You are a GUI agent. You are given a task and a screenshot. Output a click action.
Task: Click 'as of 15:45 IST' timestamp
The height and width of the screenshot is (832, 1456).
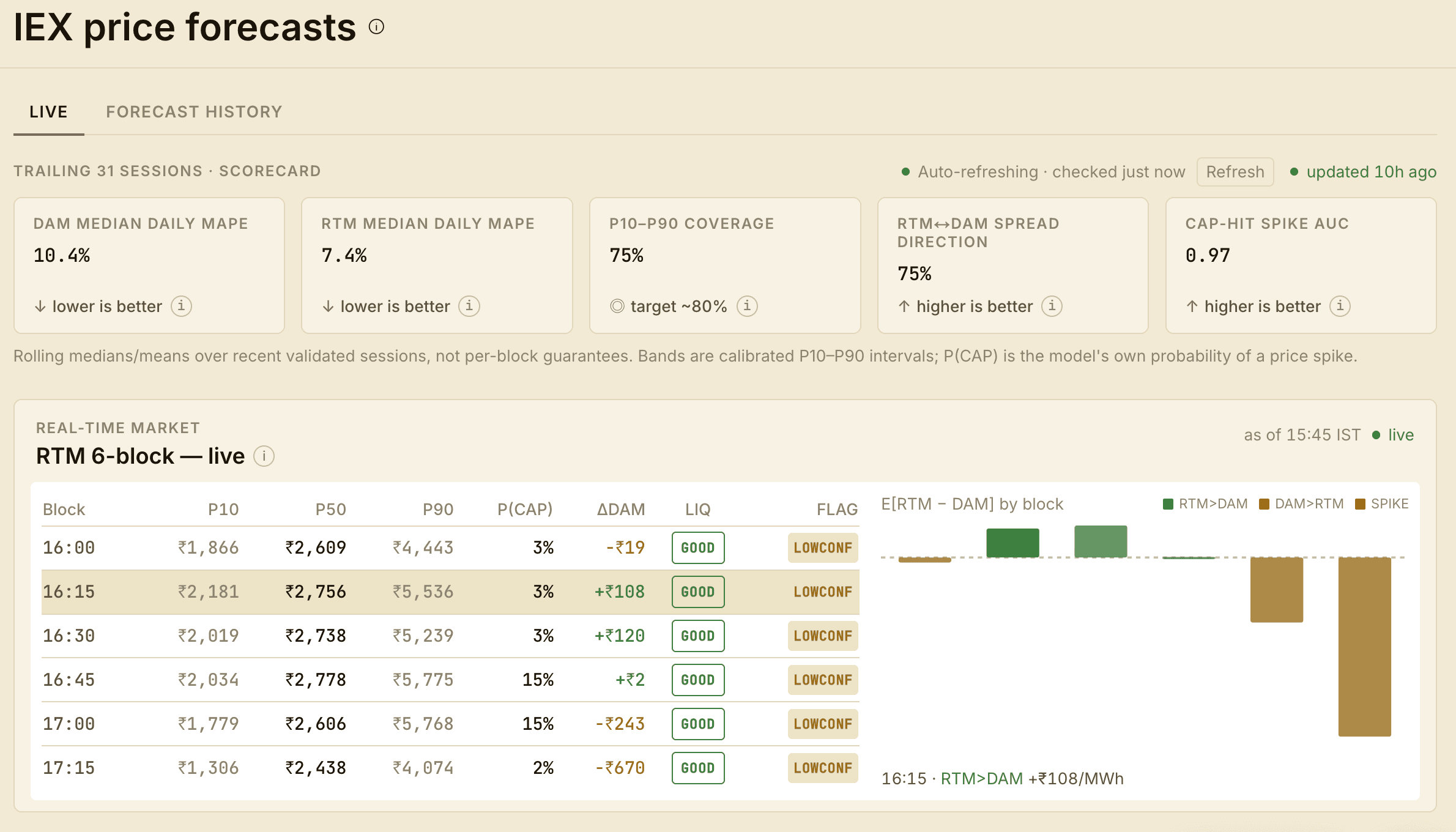[1302, 435]
